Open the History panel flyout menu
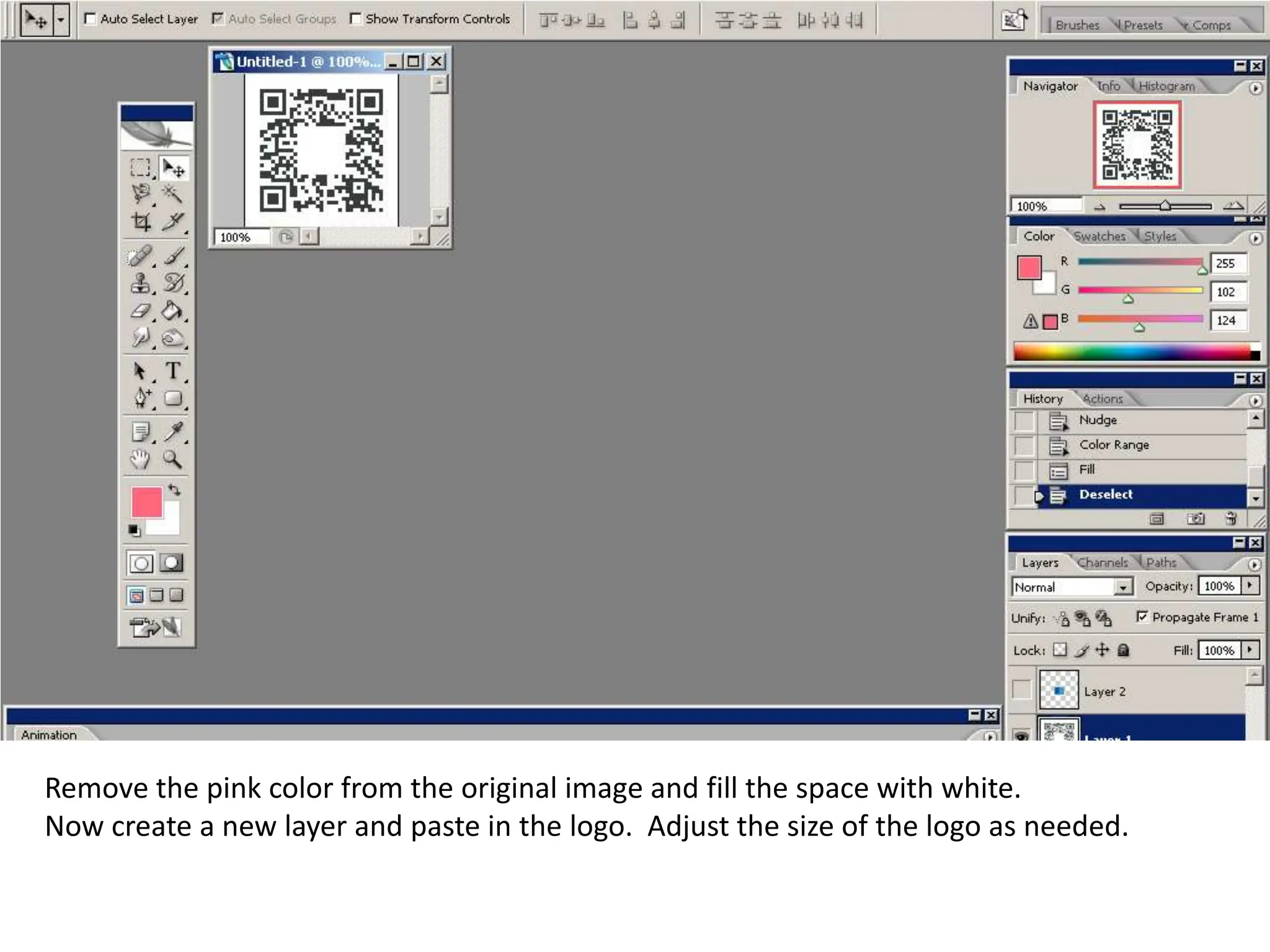The image size is (1270, 952). 1255,401
